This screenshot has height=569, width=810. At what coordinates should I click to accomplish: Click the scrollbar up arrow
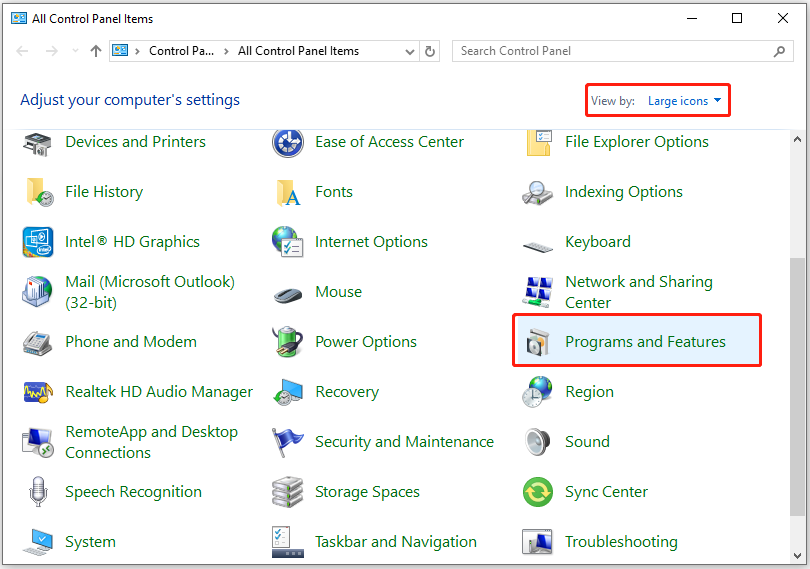coord(797,140)
